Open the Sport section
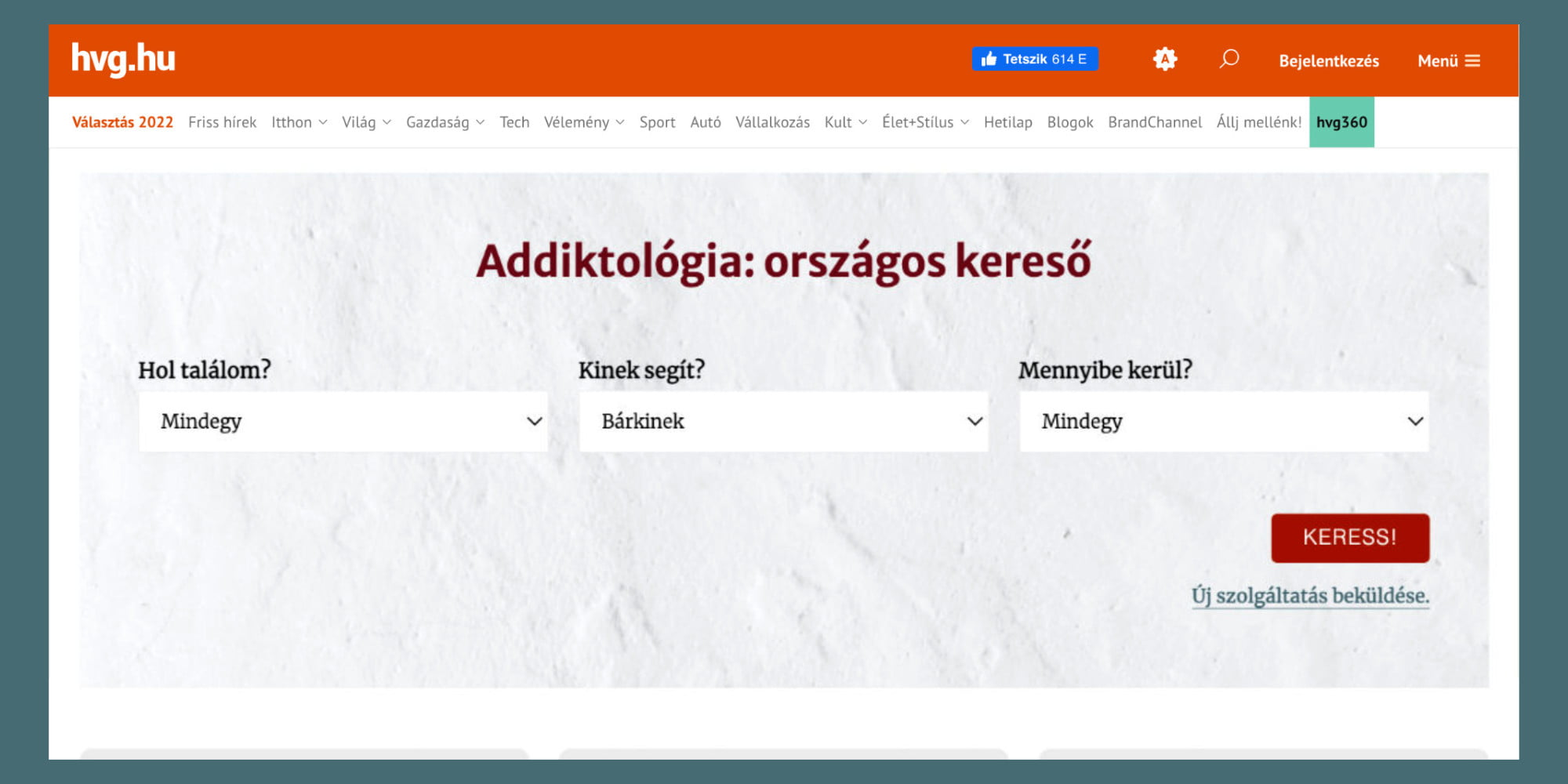Image resolution: width=1568 pixels, height=784 pixels. coord(657,122)
